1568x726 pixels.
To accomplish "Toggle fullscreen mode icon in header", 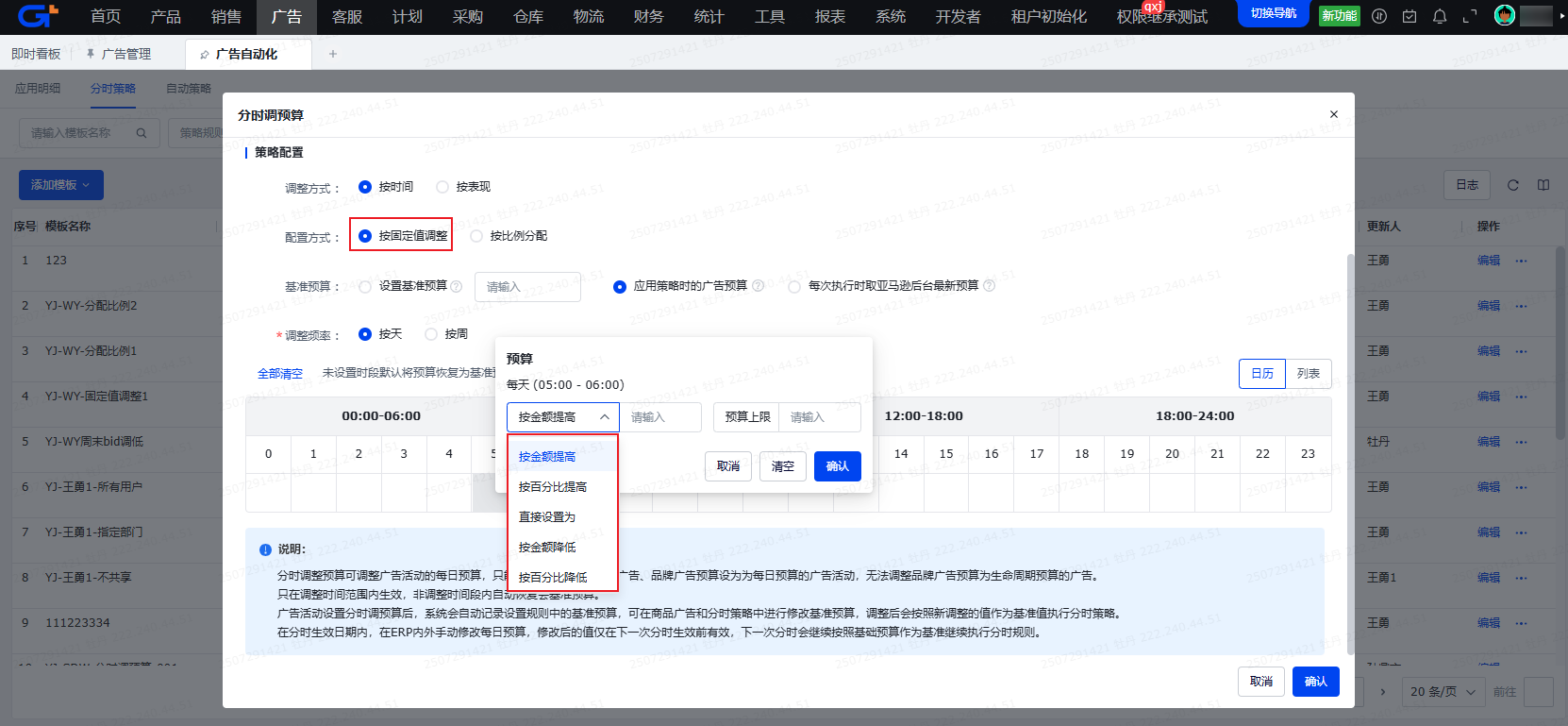I will pyautogui.click(x=1469, y=16).
